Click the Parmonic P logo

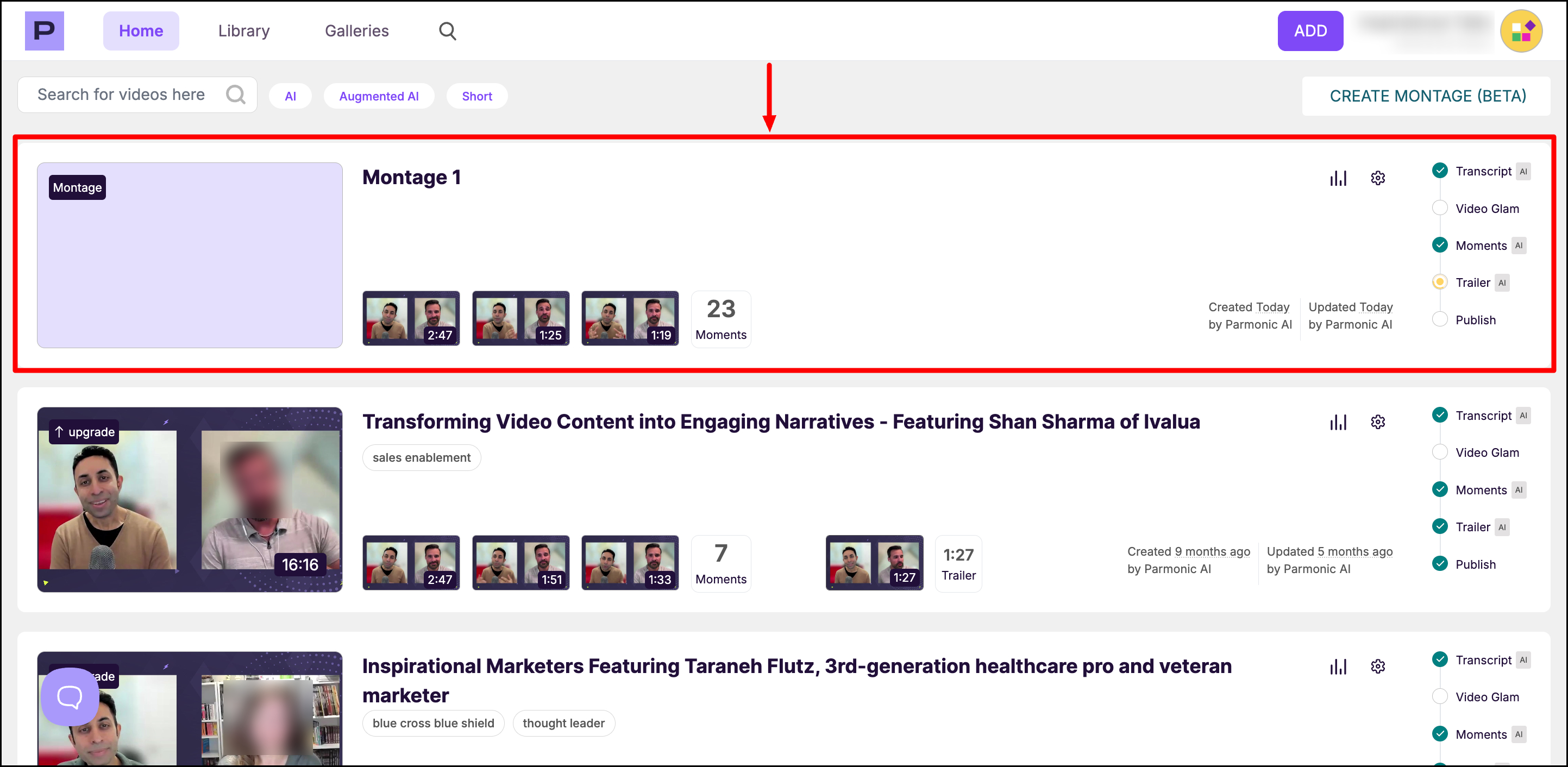[45, 31]
